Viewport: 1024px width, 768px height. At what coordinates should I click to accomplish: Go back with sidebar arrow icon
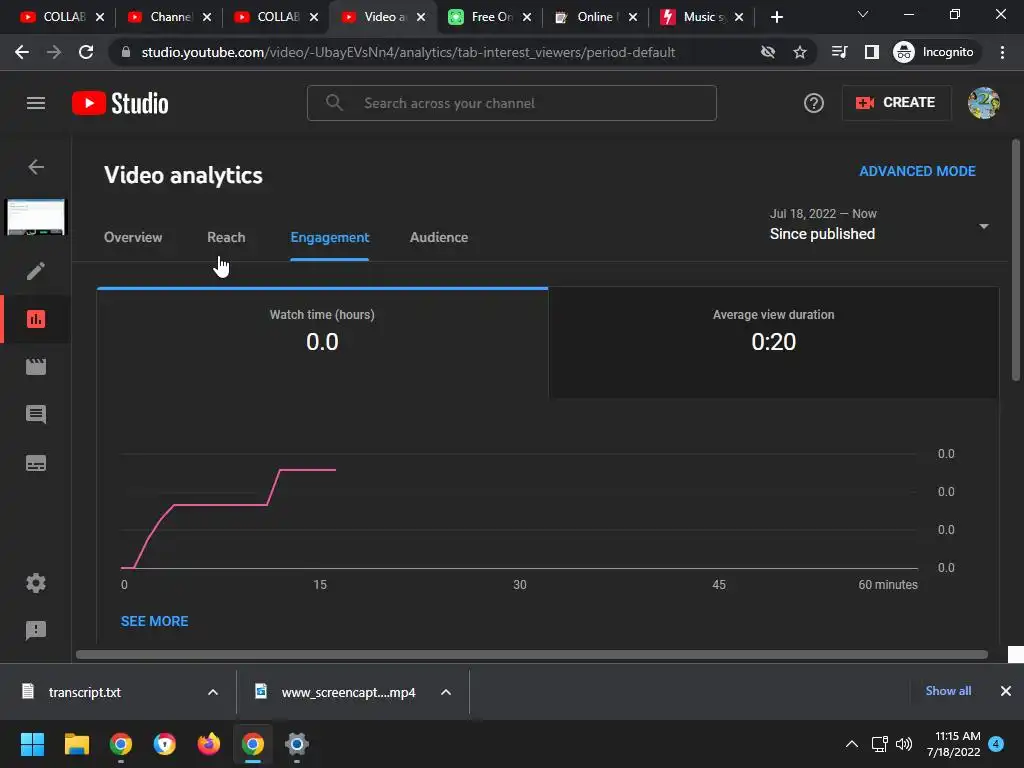click(x=36, y=167)
